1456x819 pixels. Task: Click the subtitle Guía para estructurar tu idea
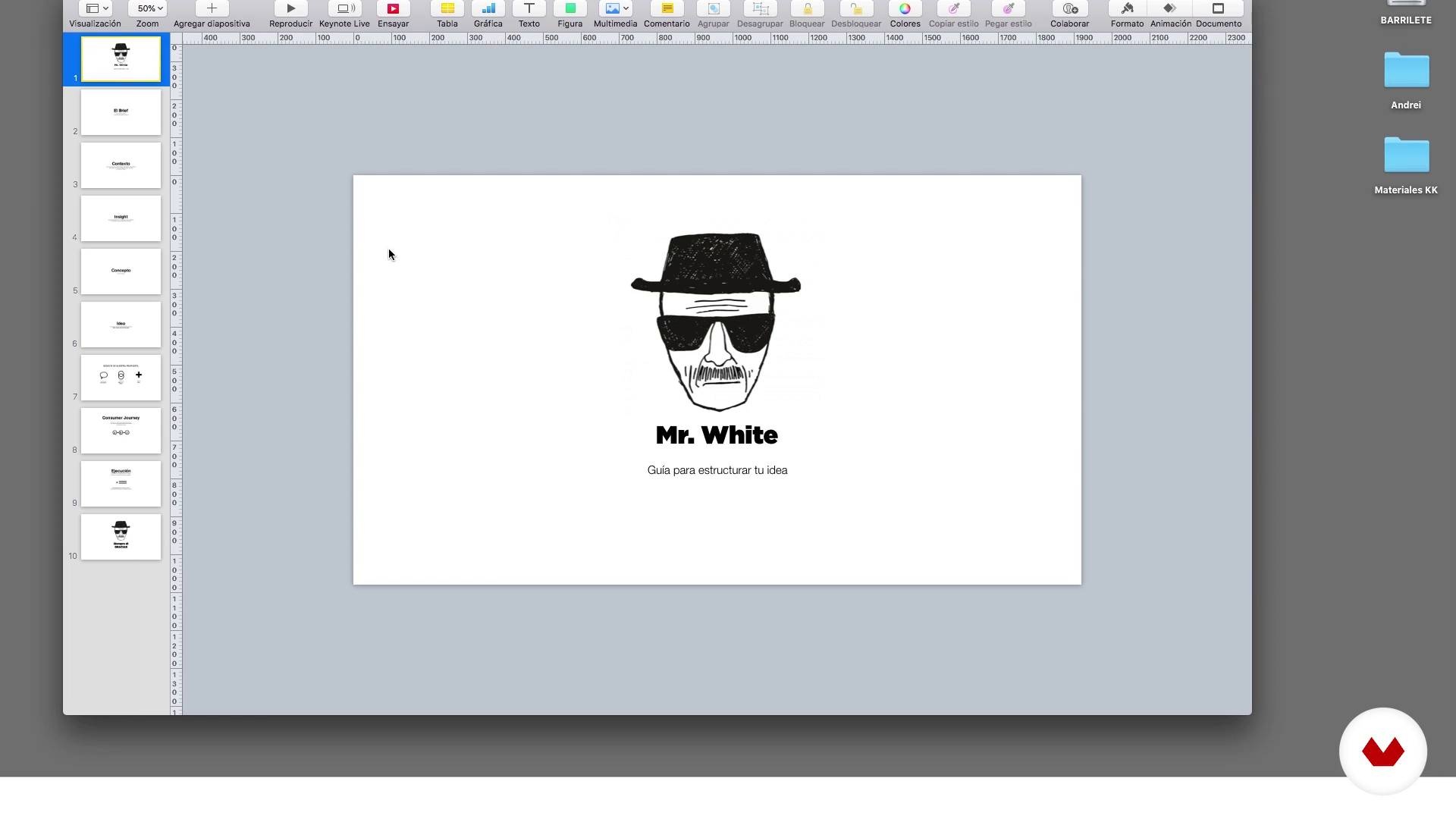pos(717,470)
